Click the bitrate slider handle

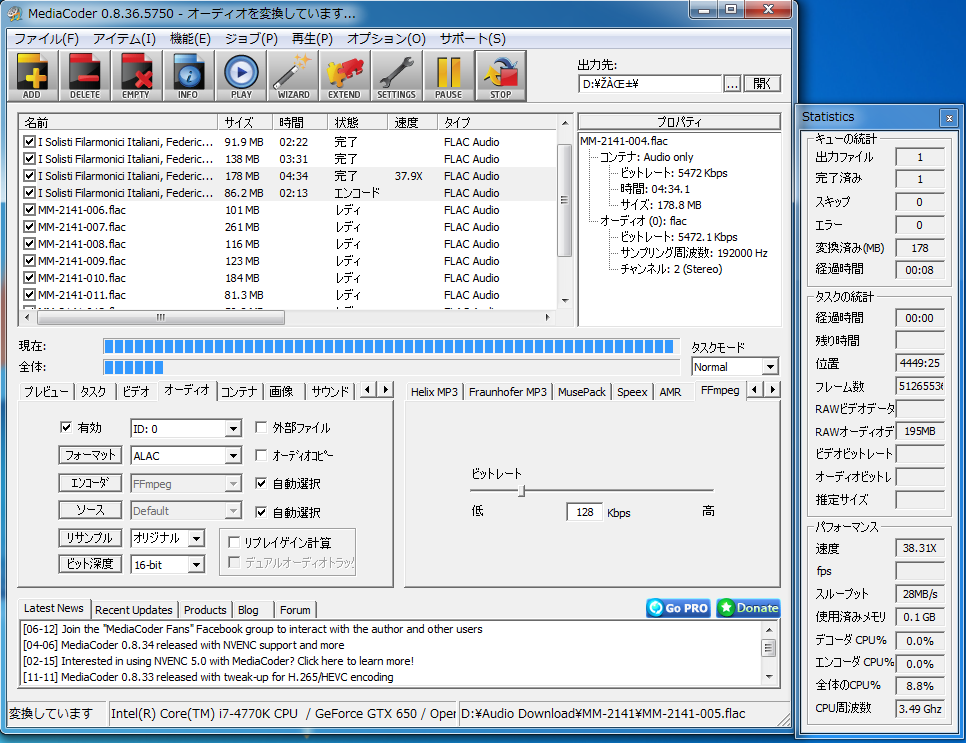coord(521,490)
